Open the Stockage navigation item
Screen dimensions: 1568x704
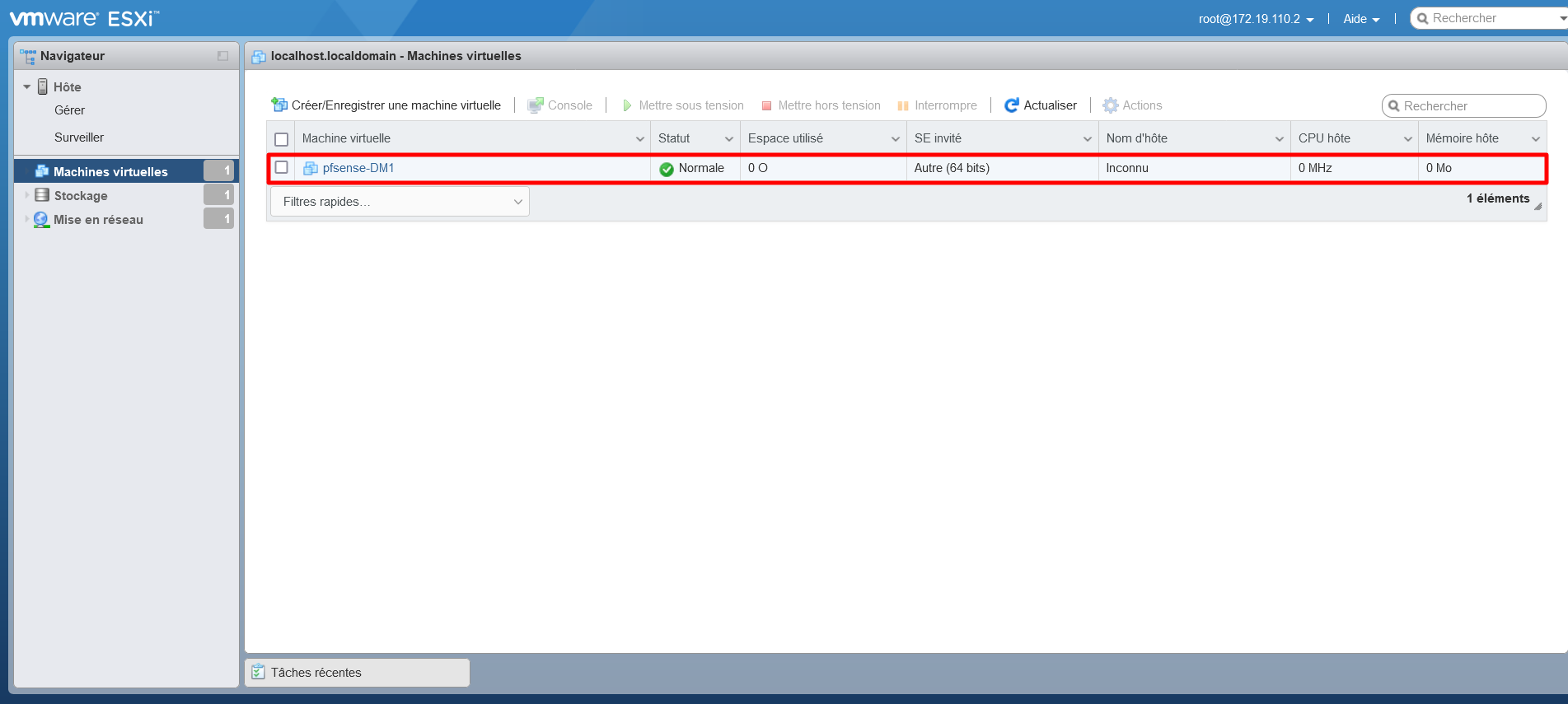[81, 196]
